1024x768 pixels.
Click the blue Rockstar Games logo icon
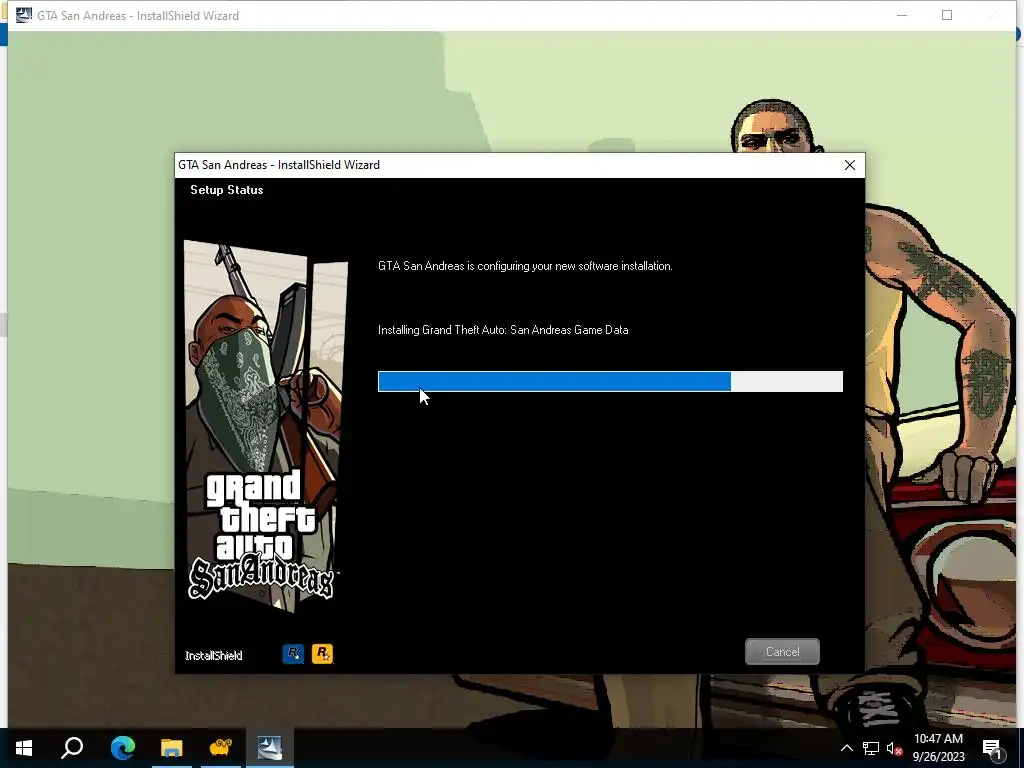[x=293, y=654]
